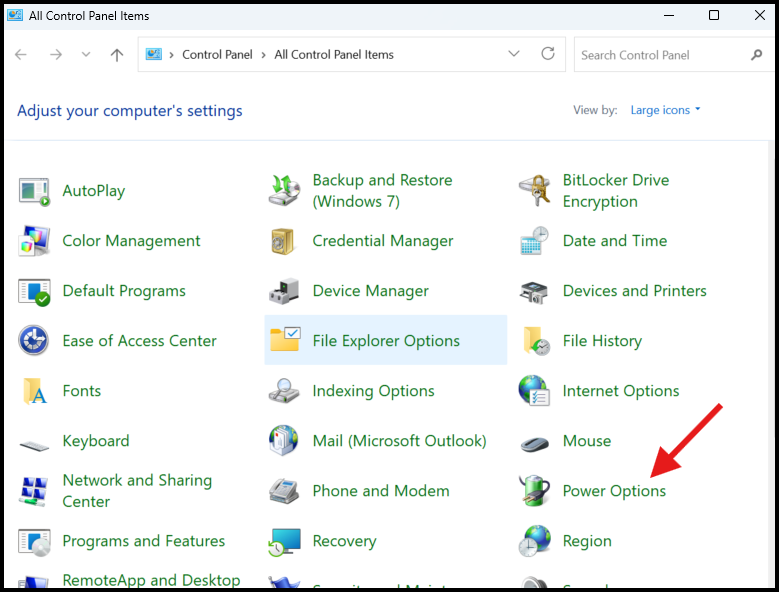Go up one level with Up arrow
This screenshot has height=592, width=779.
click(117, 55)
